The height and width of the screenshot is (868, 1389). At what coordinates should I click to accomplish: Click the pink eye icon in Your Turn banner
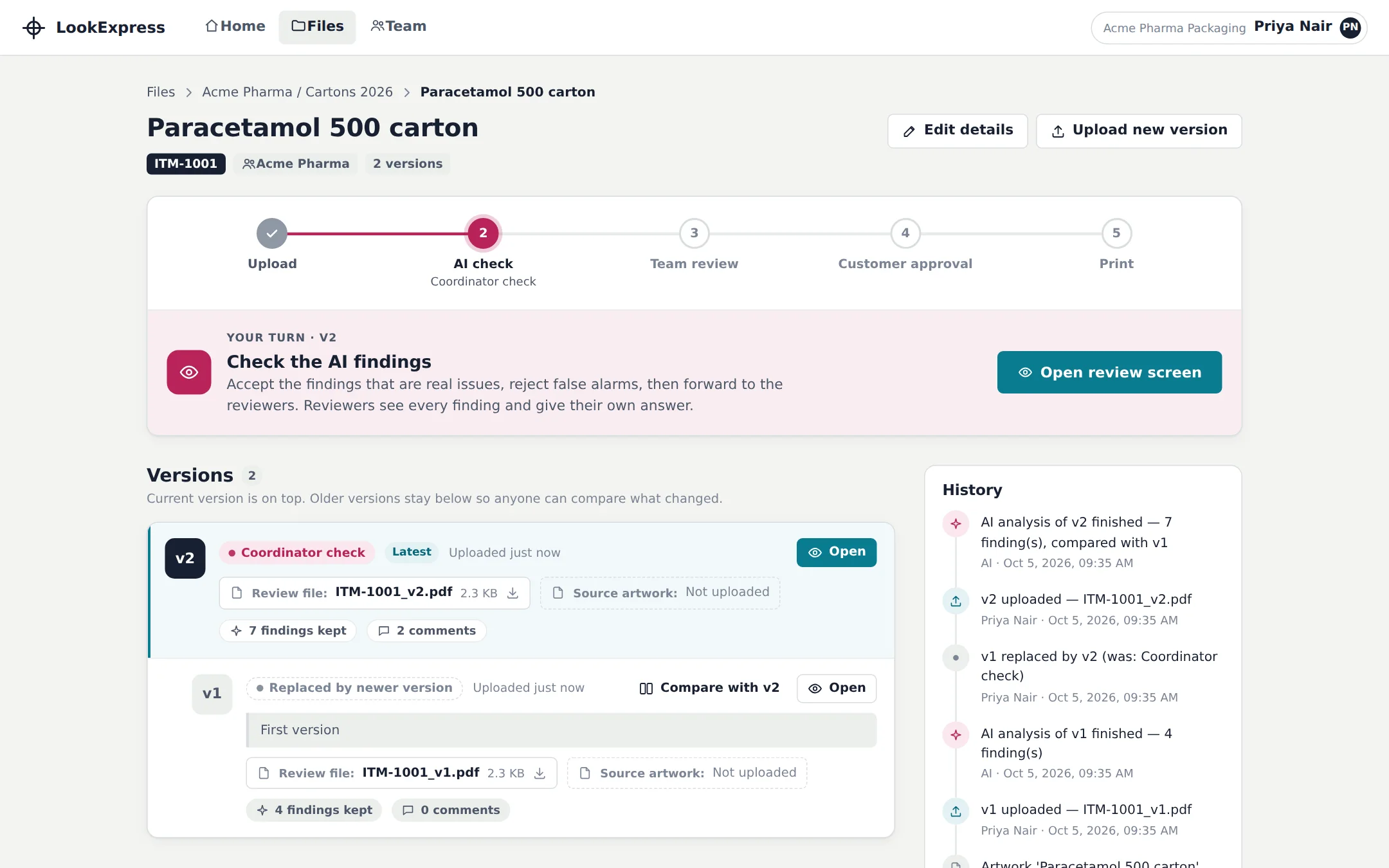click(189, 372)
